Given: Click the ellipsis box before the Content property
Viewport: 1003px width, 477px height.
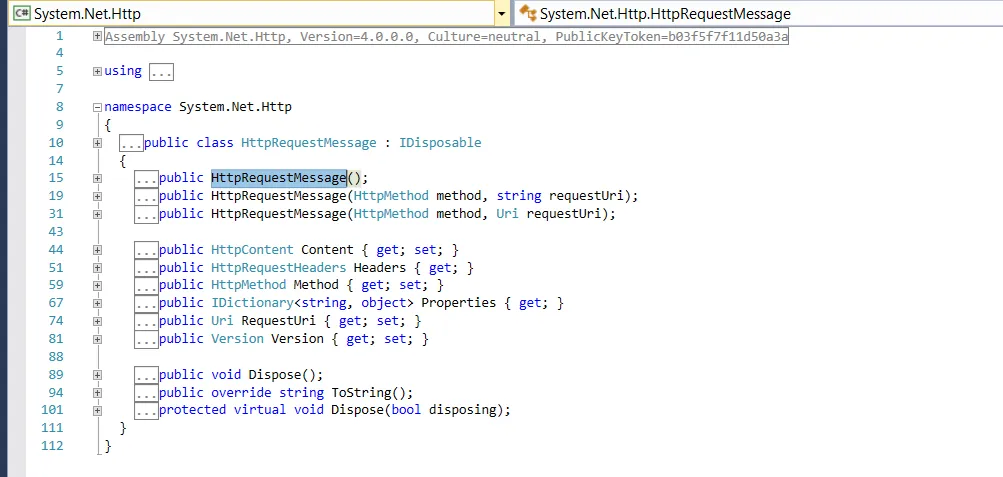Looking at the screenshot, I should tap(146, 251).
